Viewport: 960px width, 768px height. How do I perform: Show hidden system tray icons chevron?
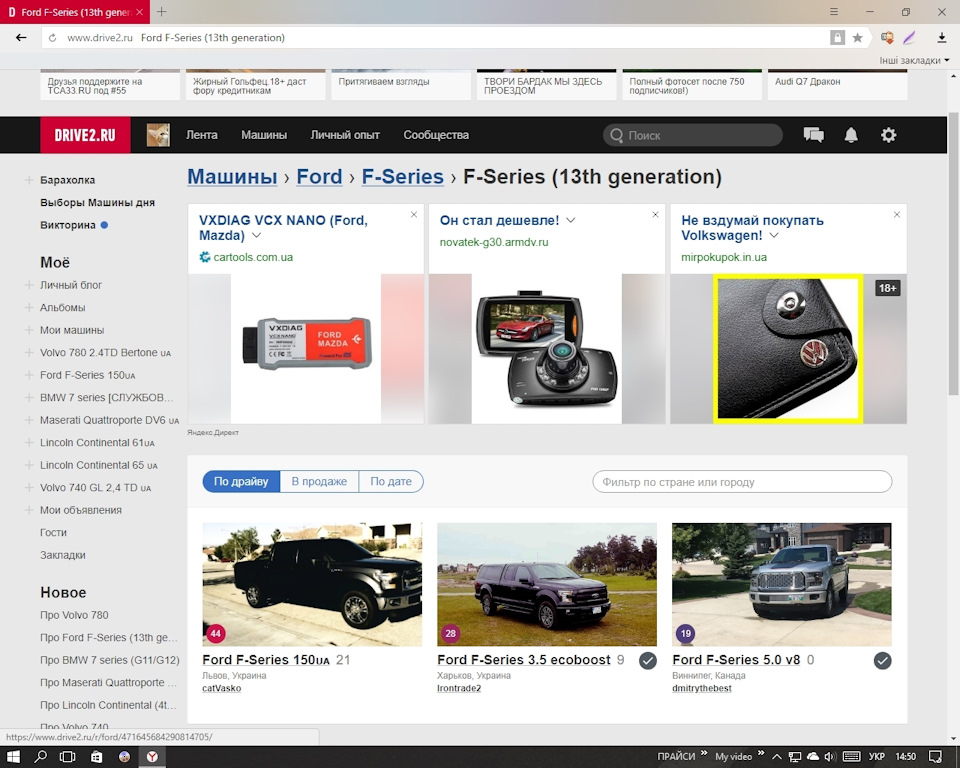point(776,756)
